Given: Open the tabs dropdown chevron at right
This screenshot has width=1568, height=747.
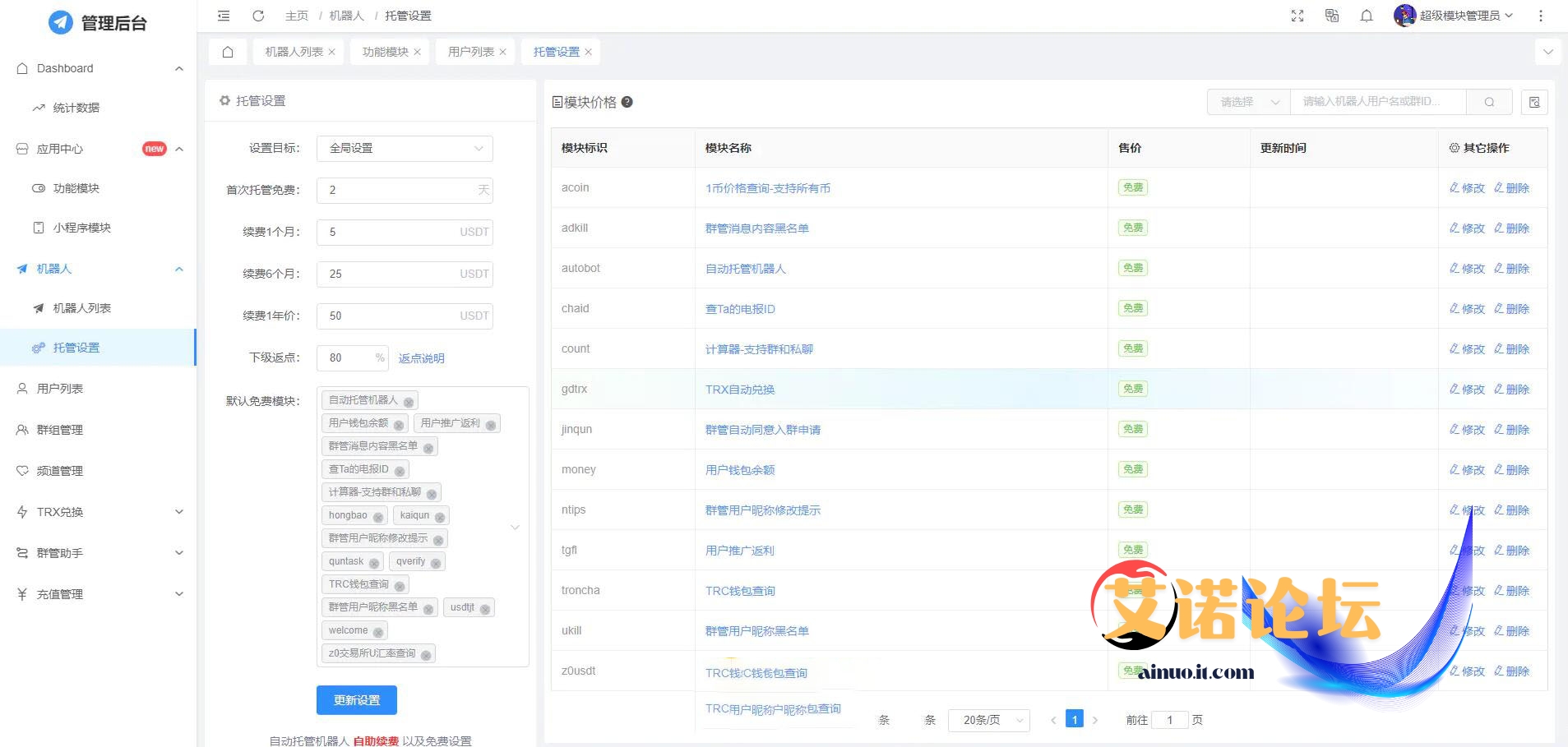Looking at the screenshot, I should [1548, 52].
